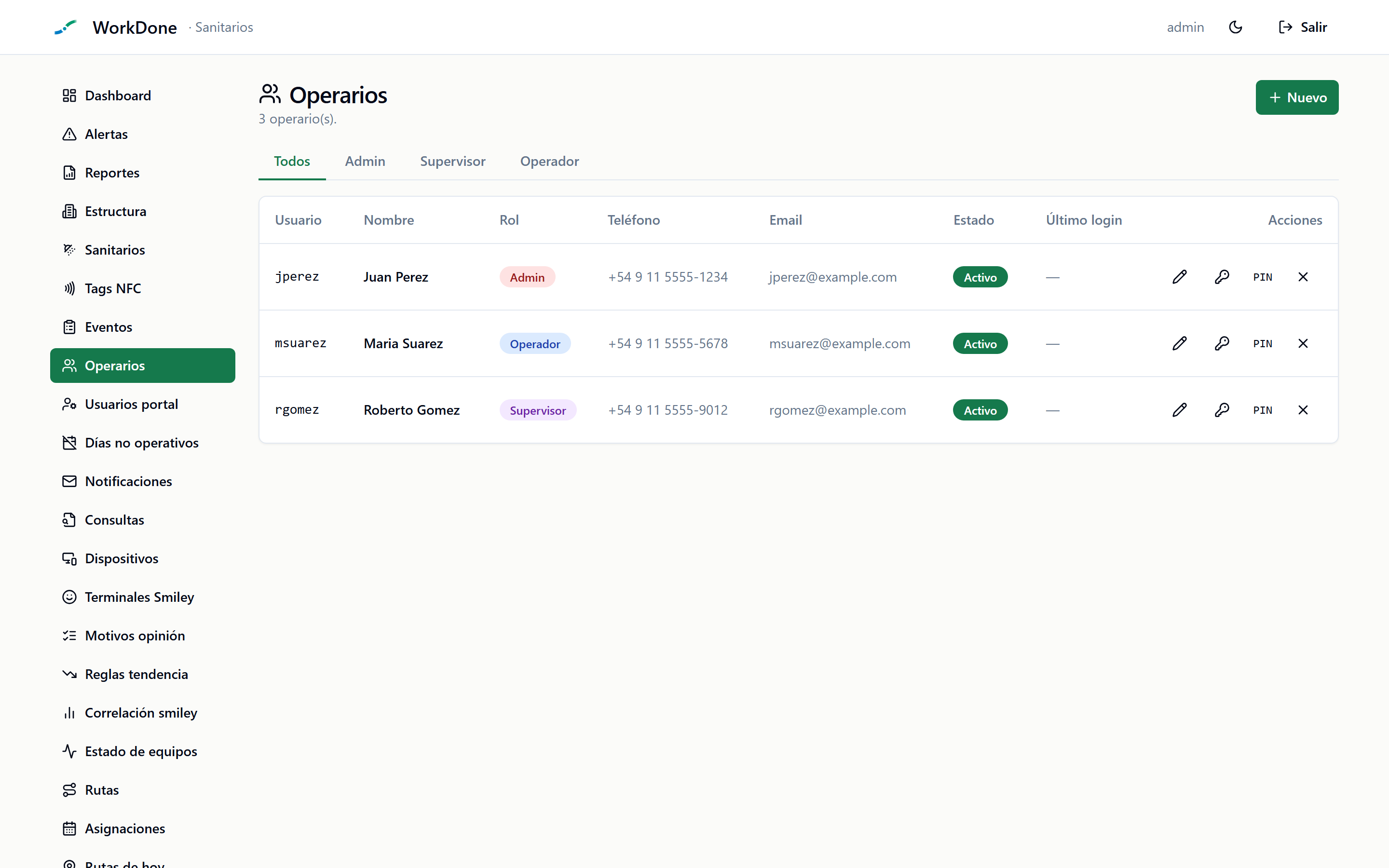Open Sanitarios sidebar item

(x=142, y=250)
